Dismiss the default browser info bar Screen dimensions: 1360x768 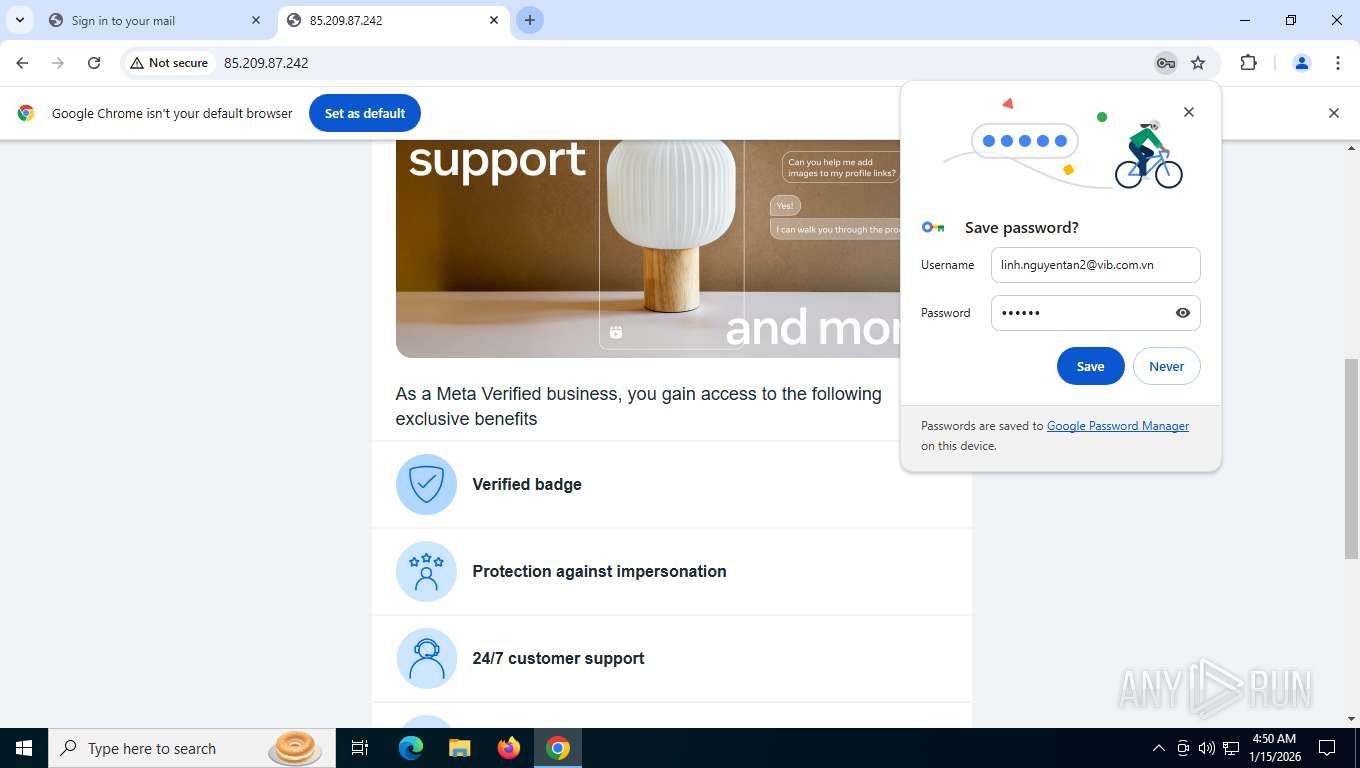[x=1333, y=113]
